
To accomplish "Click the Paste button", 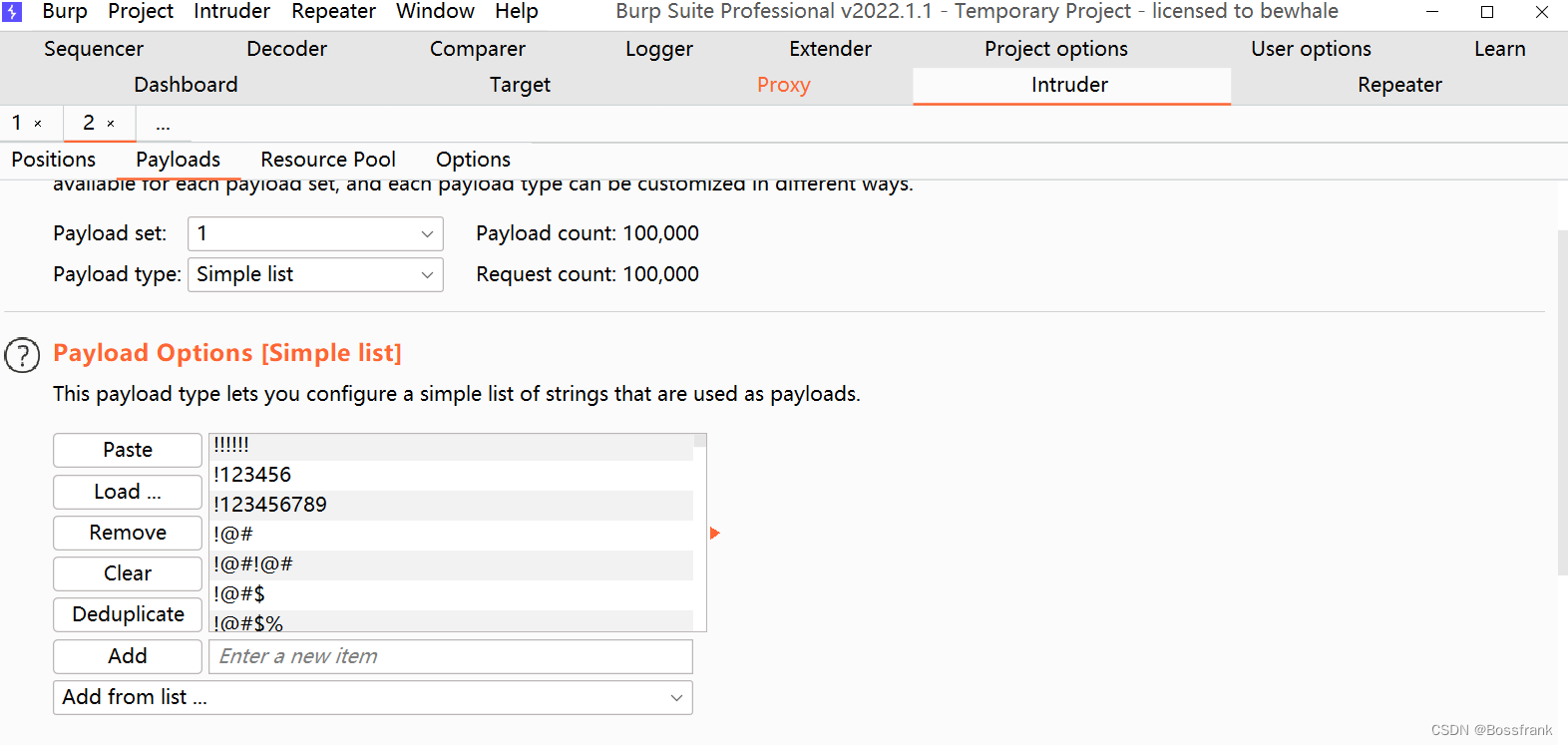I will 128,451.
